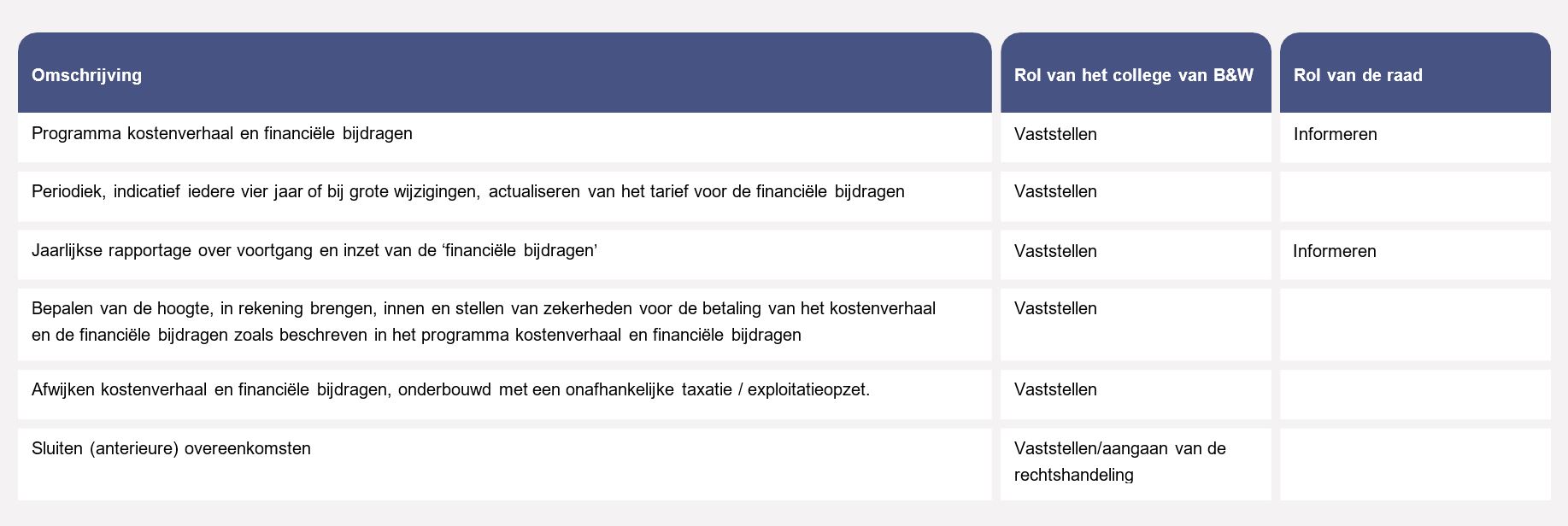Select 'Sluiten (anterieure) overeenkomsten' row text

[171, 449]
